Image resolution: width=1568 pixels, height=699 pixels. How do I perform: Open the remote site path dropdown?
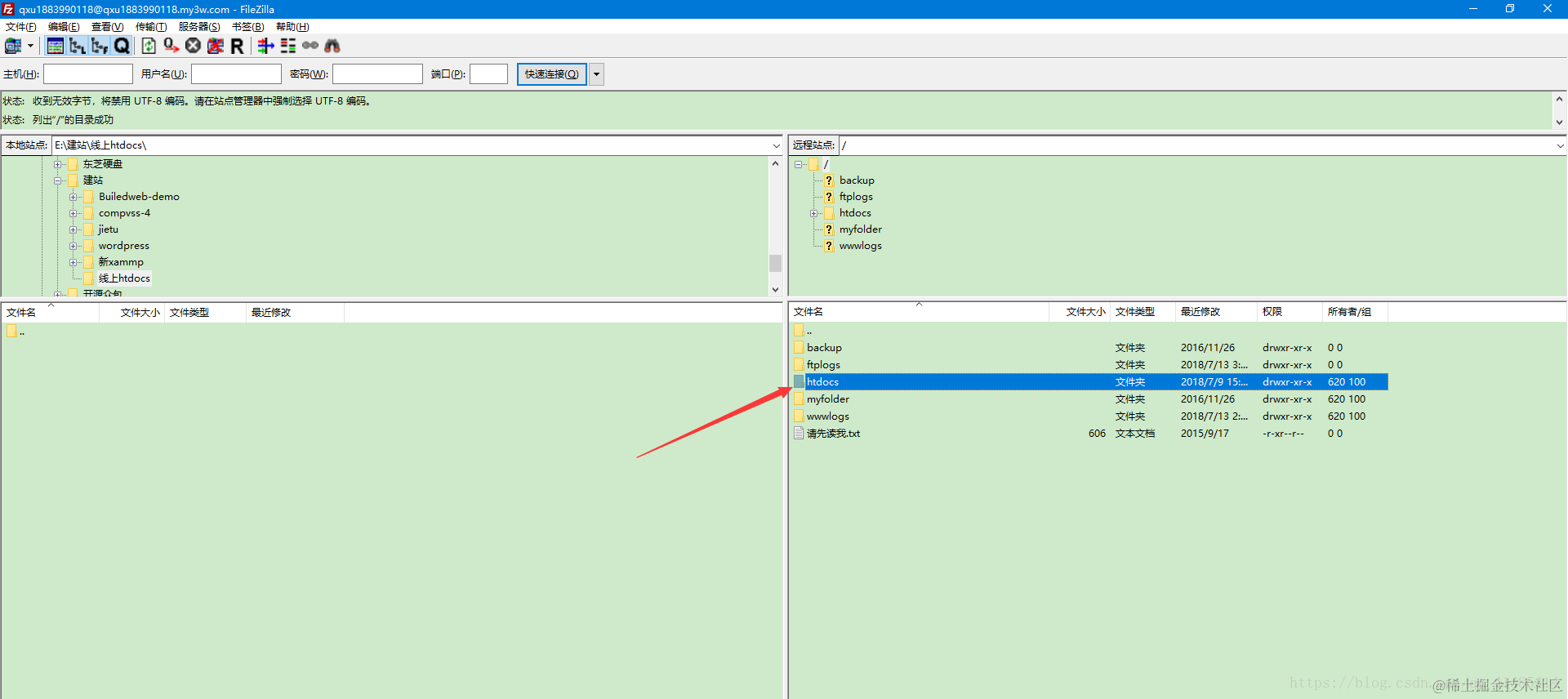coord(1560,145)
